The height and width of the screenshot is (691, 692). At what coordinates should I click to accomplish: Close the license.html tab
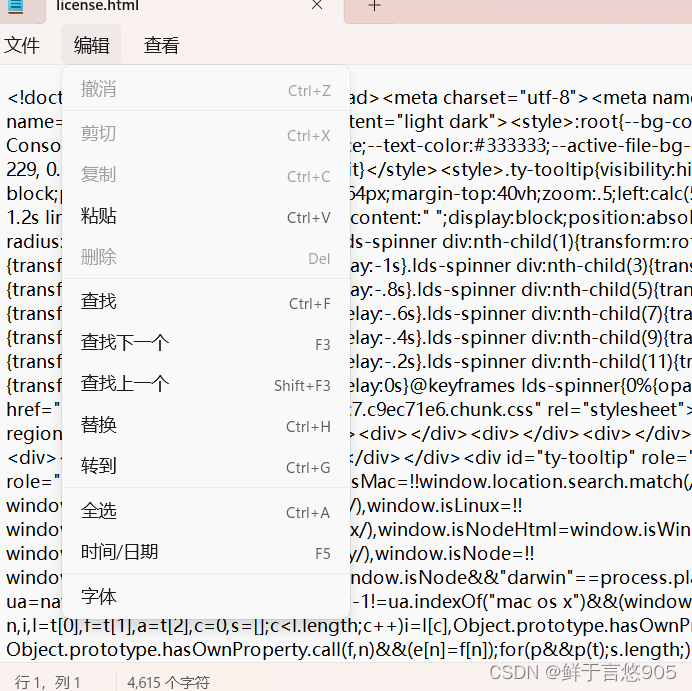(x=317, y=5)
